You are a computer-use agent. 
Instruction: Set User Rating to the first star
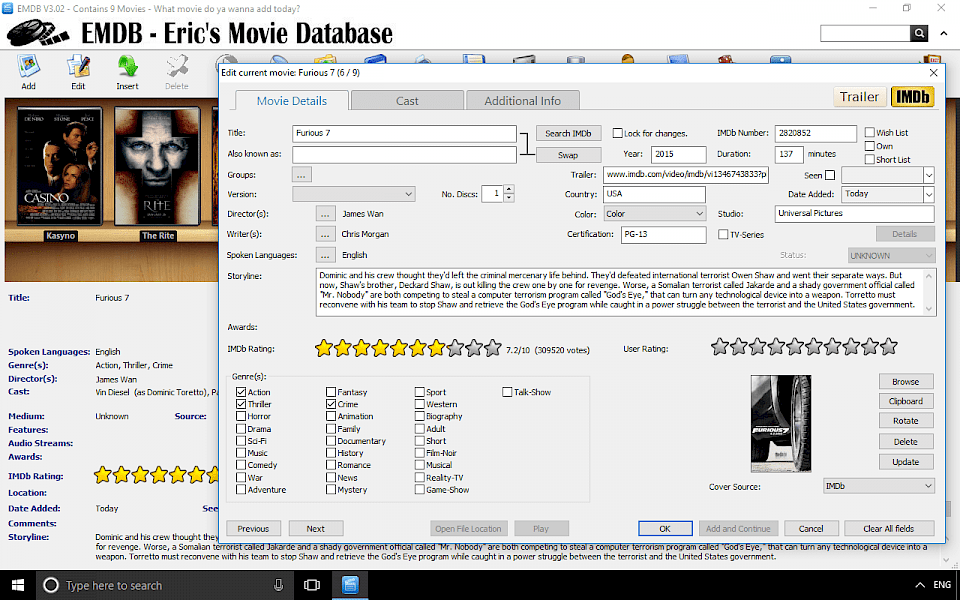coord(719,347)
